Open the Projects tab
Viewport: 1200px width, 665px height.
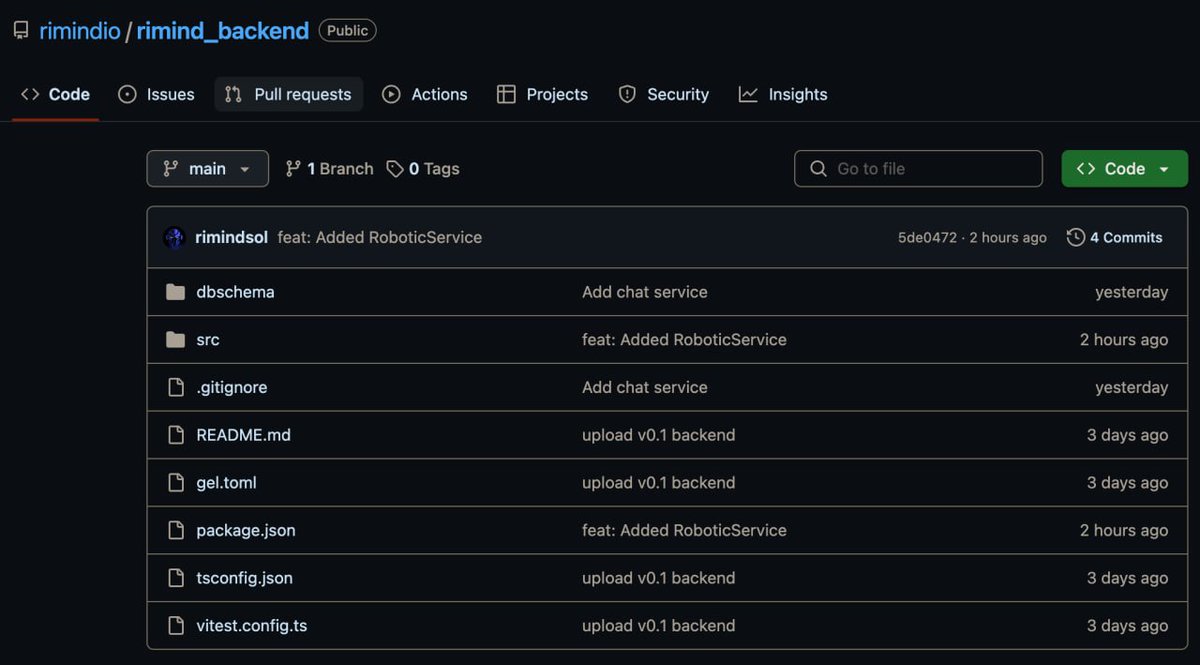[x=542, y=94]
